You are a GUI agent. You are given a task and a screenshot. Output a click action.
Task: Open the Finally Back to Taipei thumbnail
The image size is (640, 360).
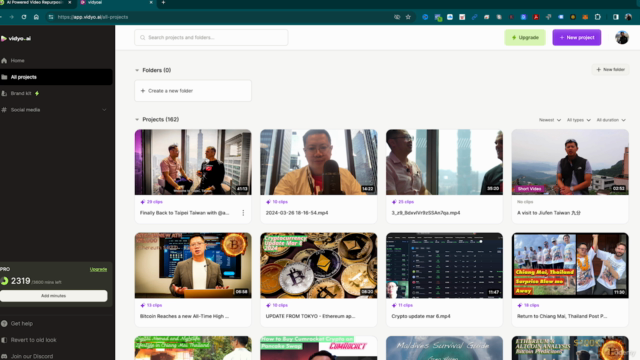tap(193, 162)
